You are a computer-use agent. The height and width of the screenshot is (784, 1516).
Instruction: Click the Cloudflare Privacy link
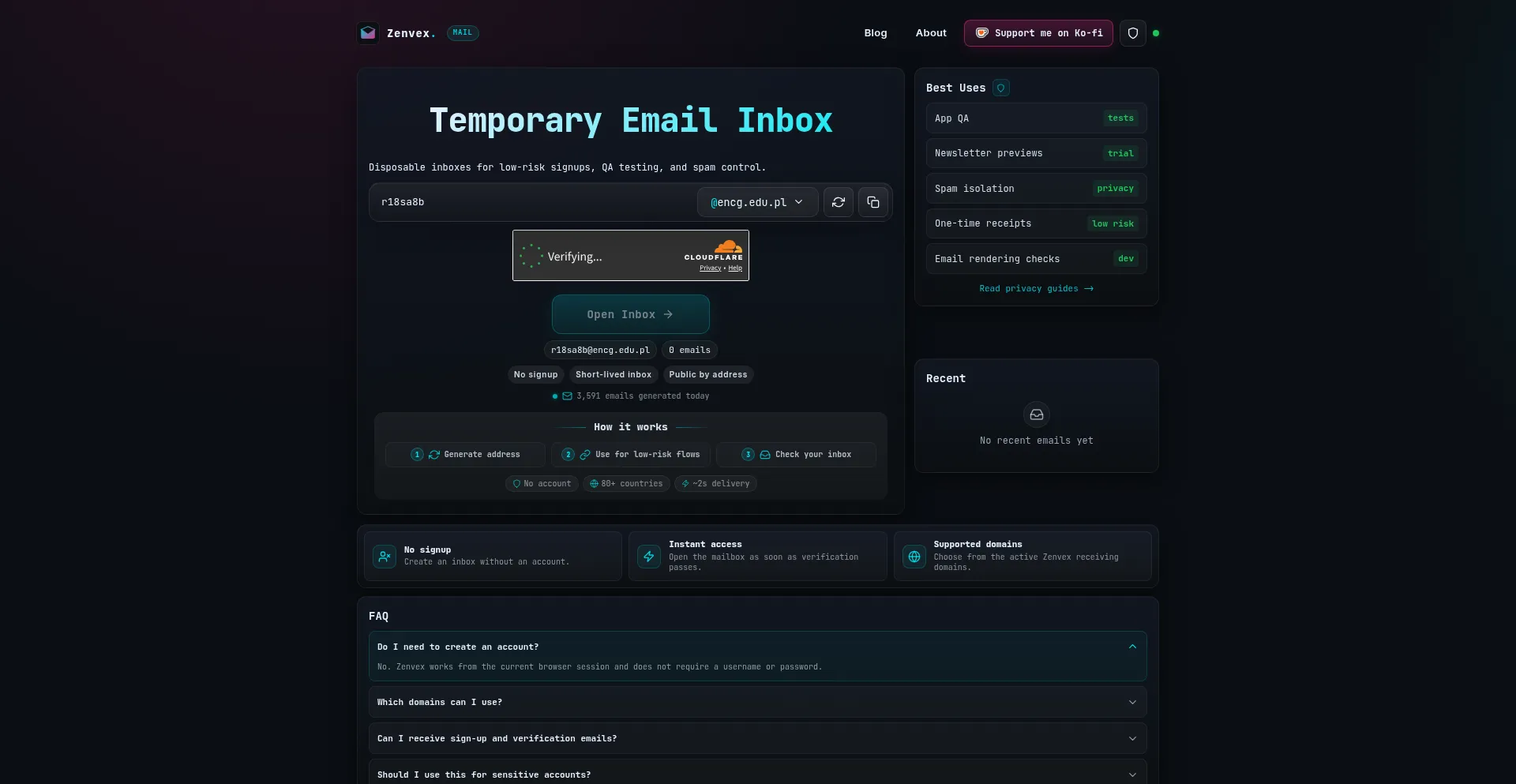pyautogui.click(x=710, y=268)
